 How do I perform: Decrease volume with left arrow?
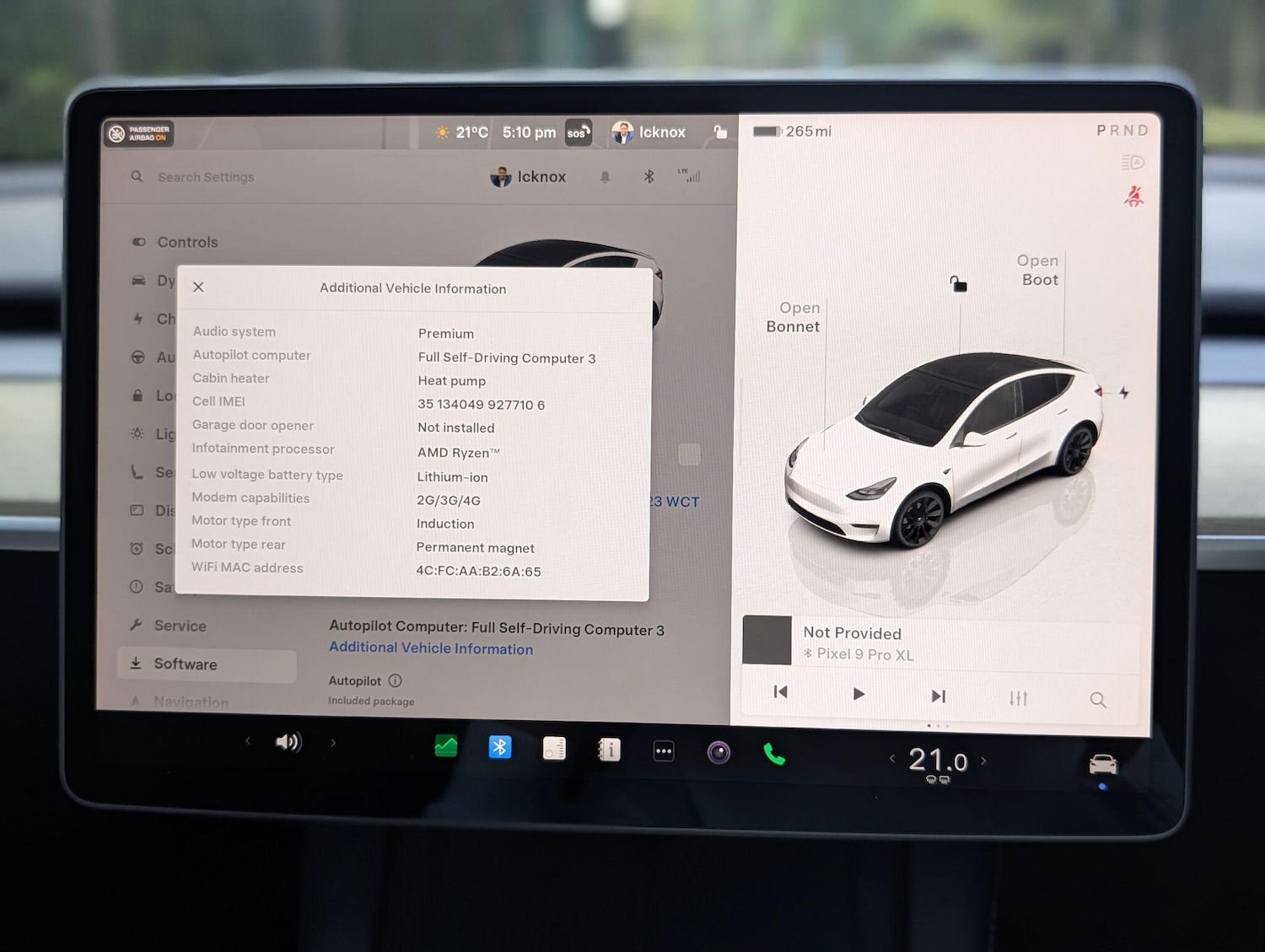click(248, 740)
